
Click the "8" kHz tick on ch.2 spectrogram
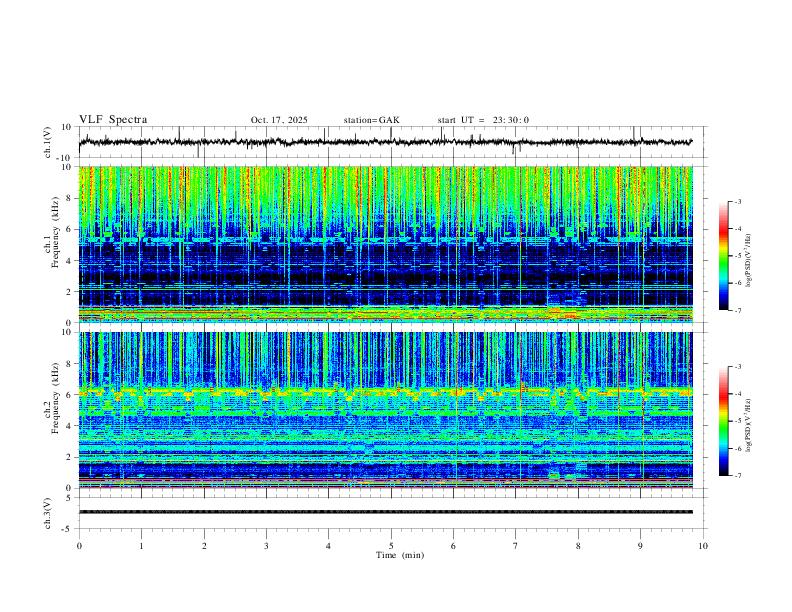70,364
